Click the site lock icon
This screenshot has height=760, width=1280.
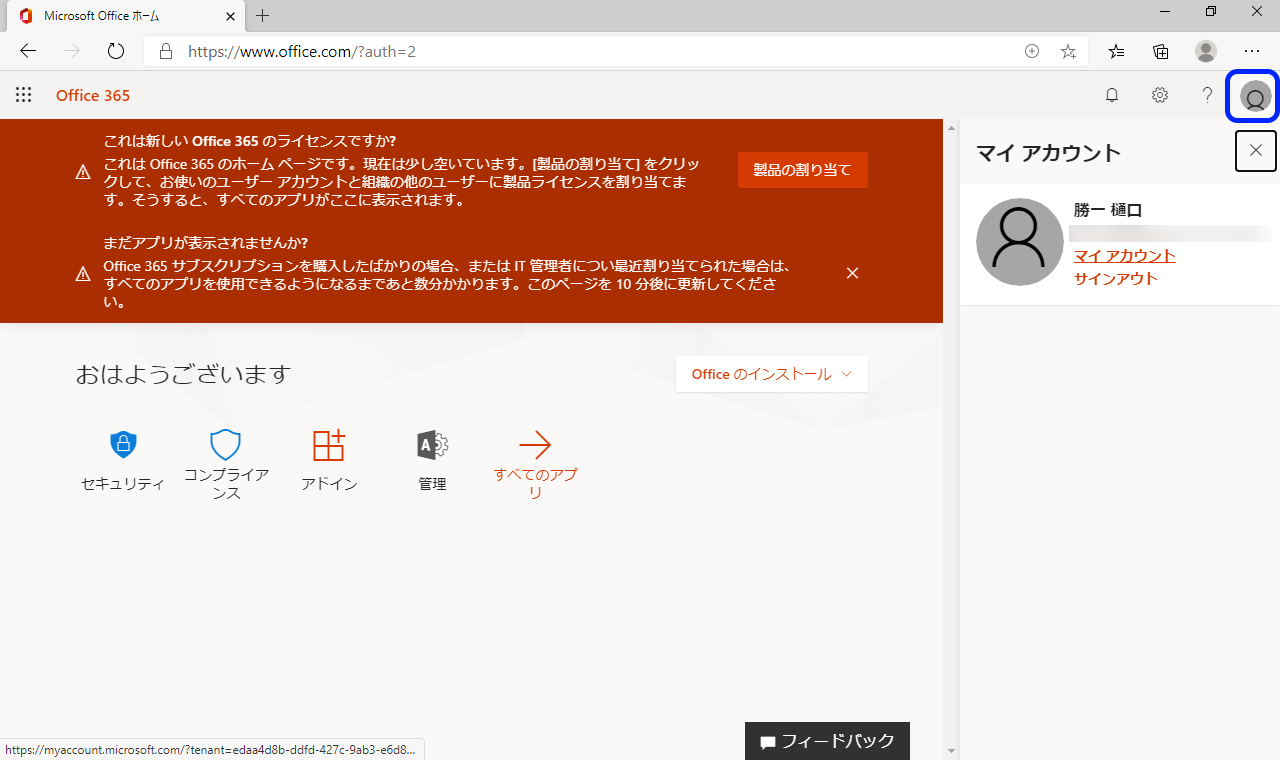click(x=166, y=51)
